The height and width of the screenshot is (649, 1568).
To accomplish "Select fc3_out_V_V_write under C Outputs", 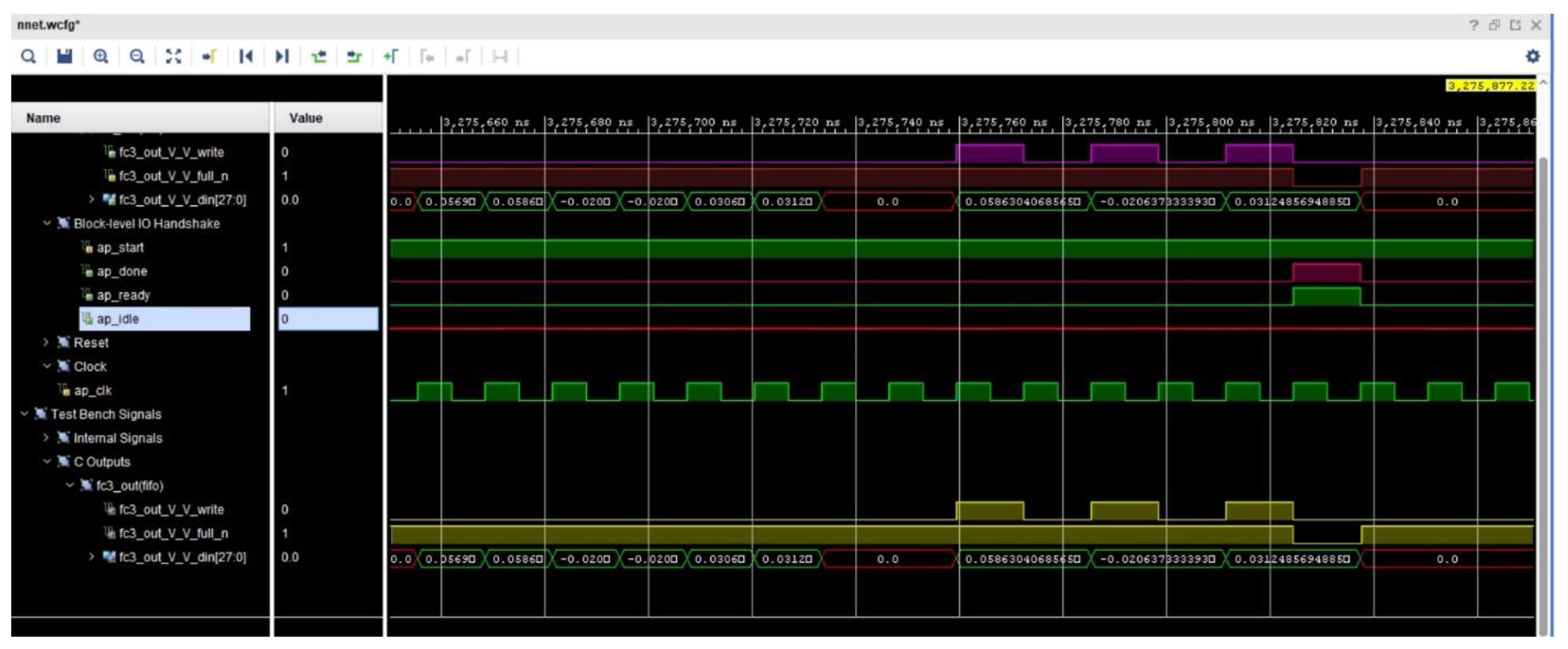I will click(171, 509).
